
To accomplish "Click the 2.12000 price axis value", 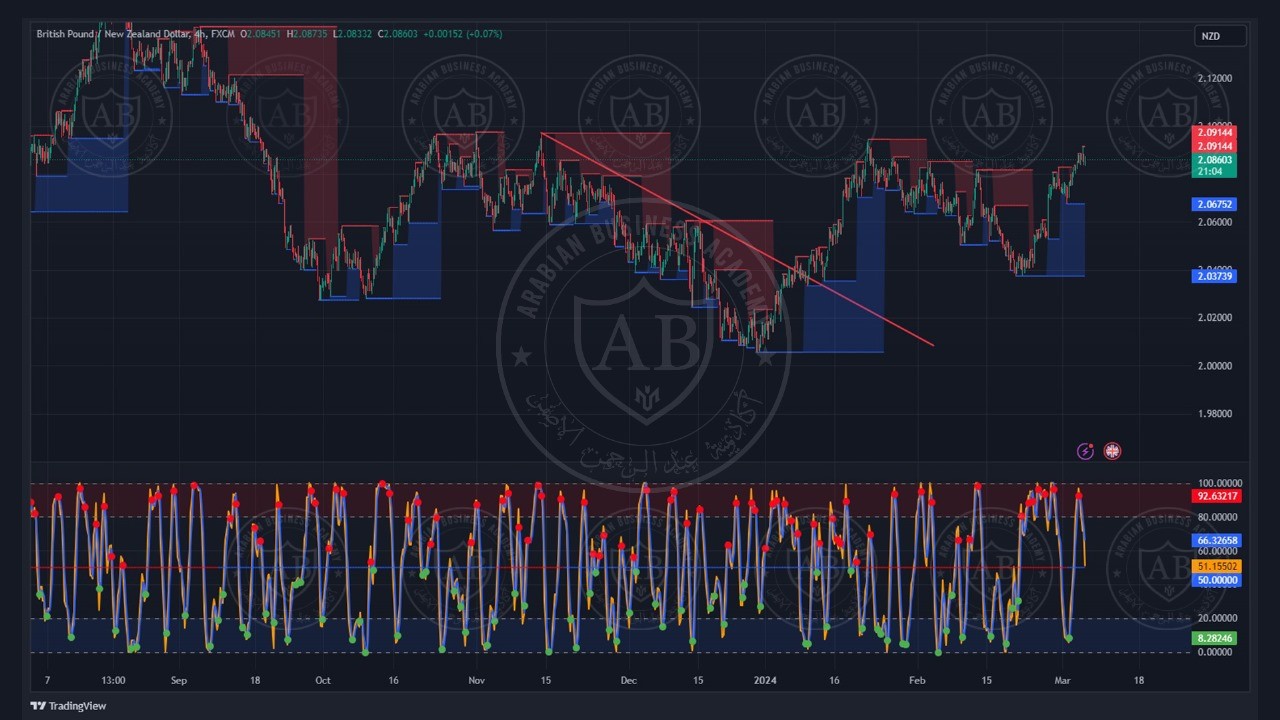I will [1214, 78].
